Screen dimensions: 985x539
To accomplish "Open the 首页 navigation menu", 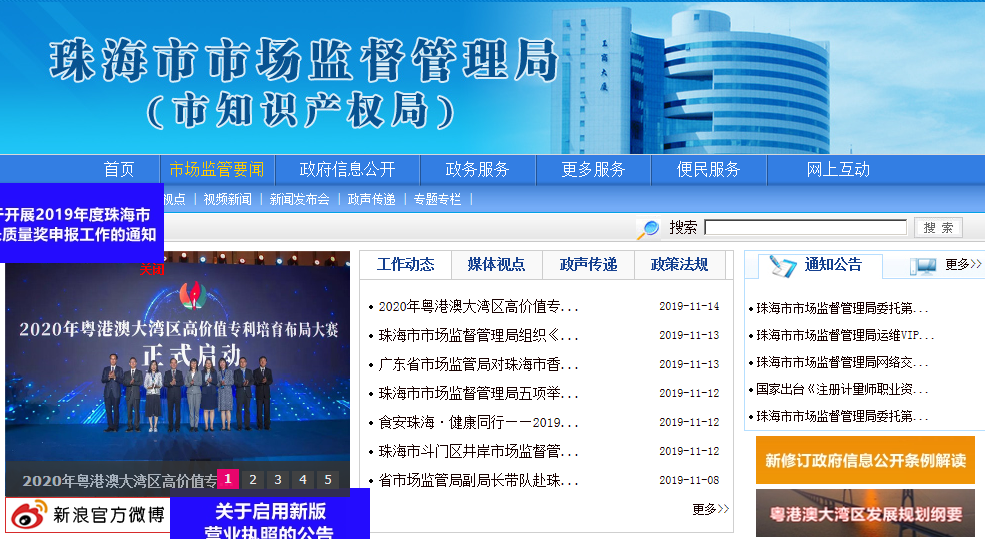I will pyautogui.click(x=119, y=170).
